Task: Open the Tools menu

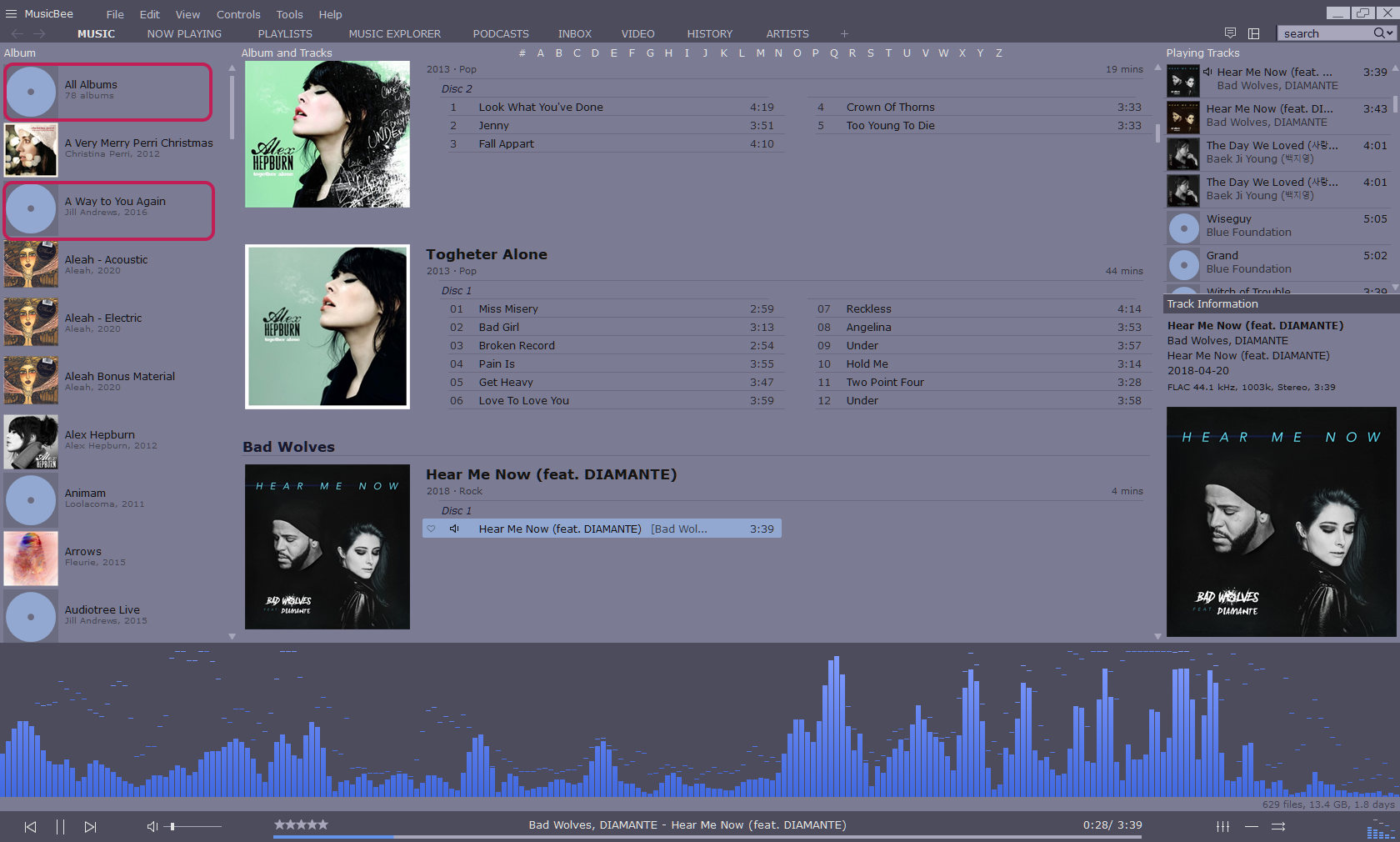Action: 289,14
